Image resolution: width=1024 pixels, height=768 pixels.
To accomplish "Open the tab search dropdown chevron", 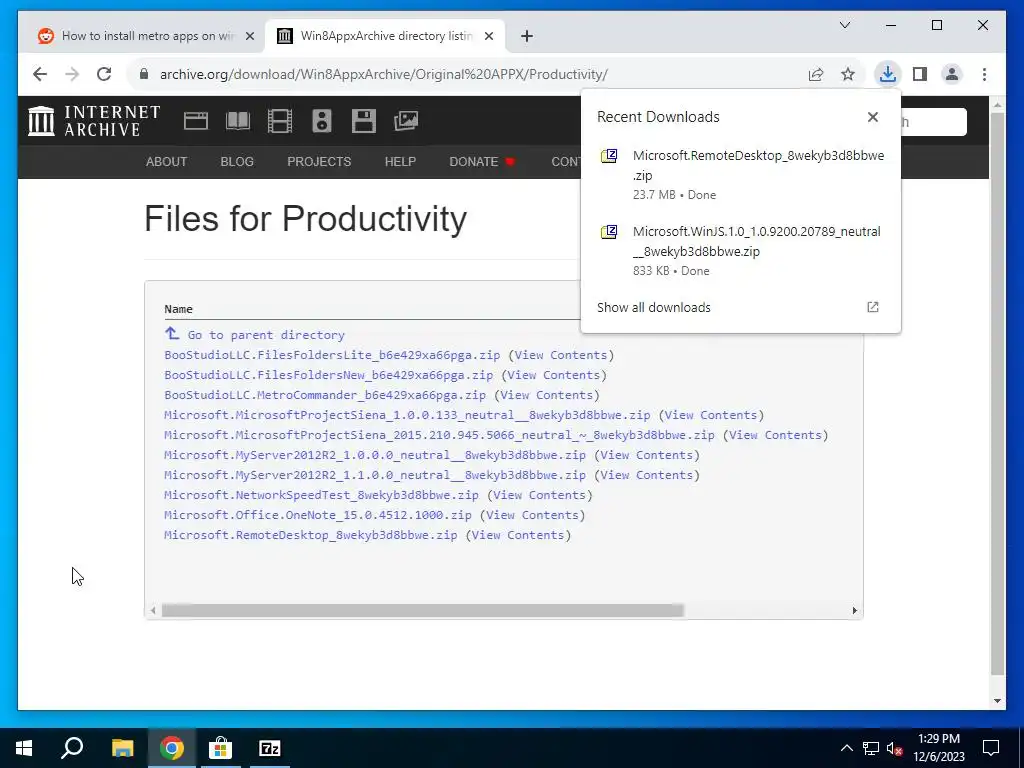I will pyautogui.click(x=844, y=25).
